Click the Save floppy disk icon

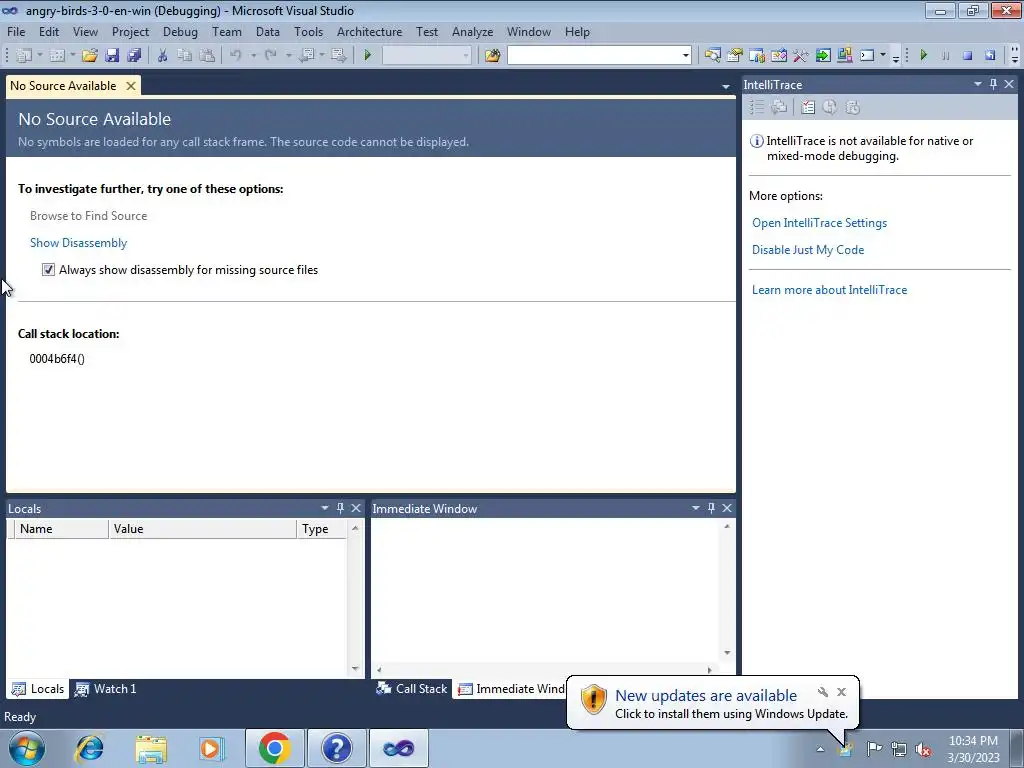click(x=112, y=56)
